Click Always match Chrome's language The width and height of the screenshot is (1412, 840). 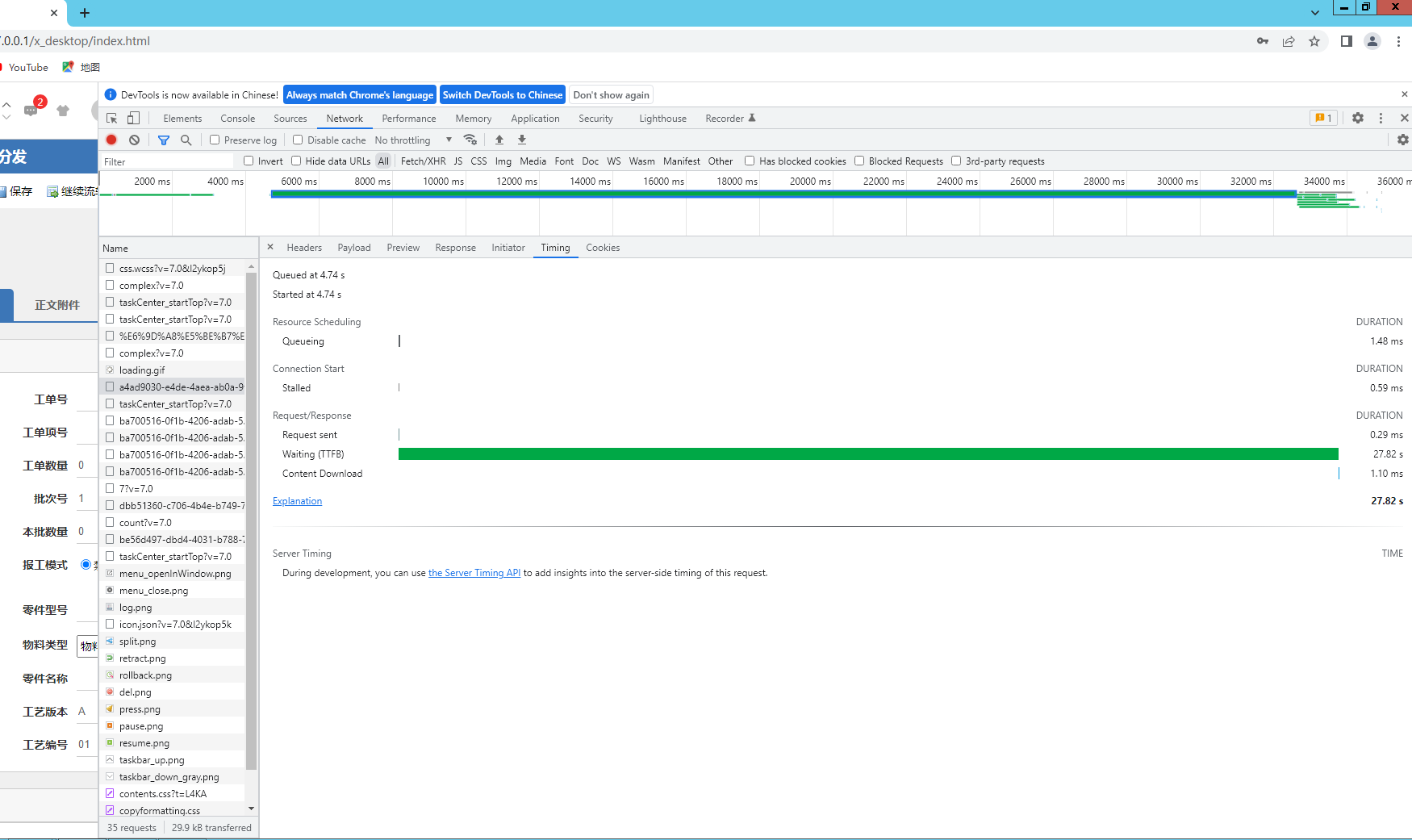click(360, 94)
